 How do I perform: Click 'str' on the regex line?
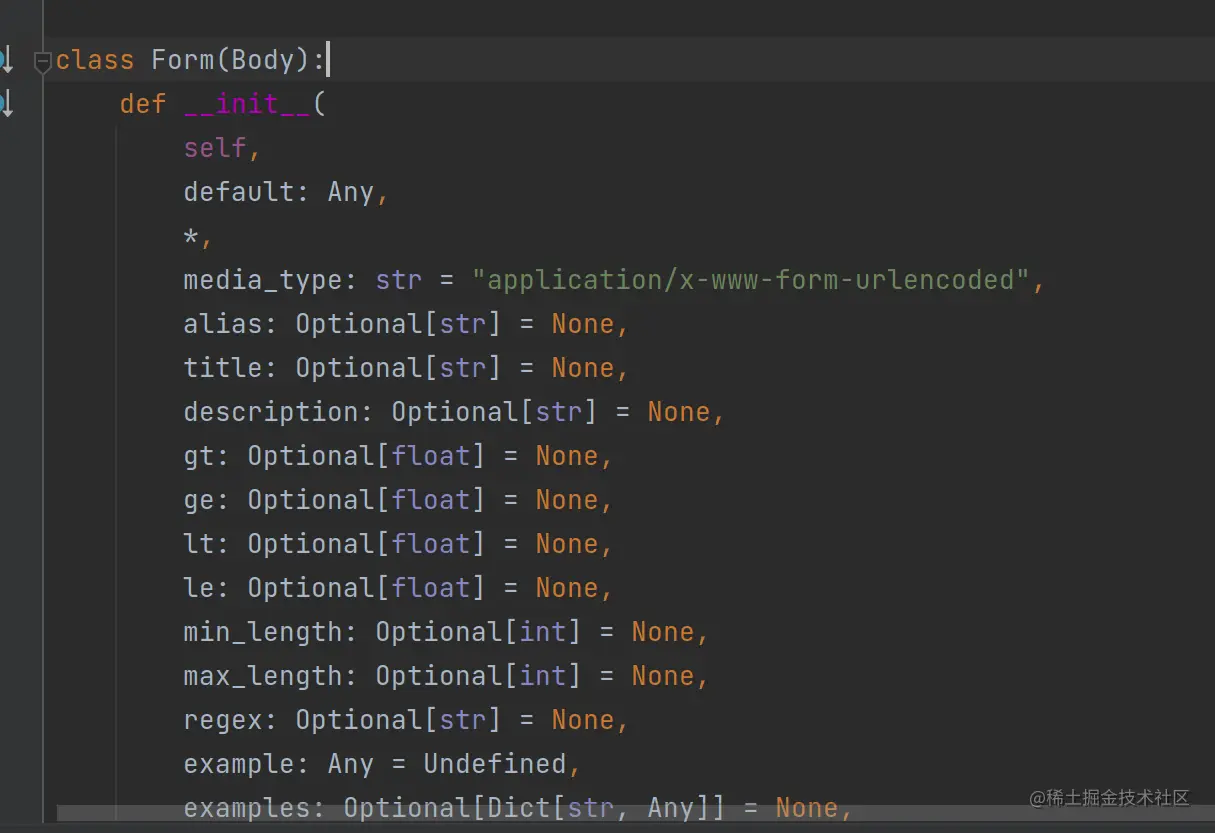coord(463,720)
